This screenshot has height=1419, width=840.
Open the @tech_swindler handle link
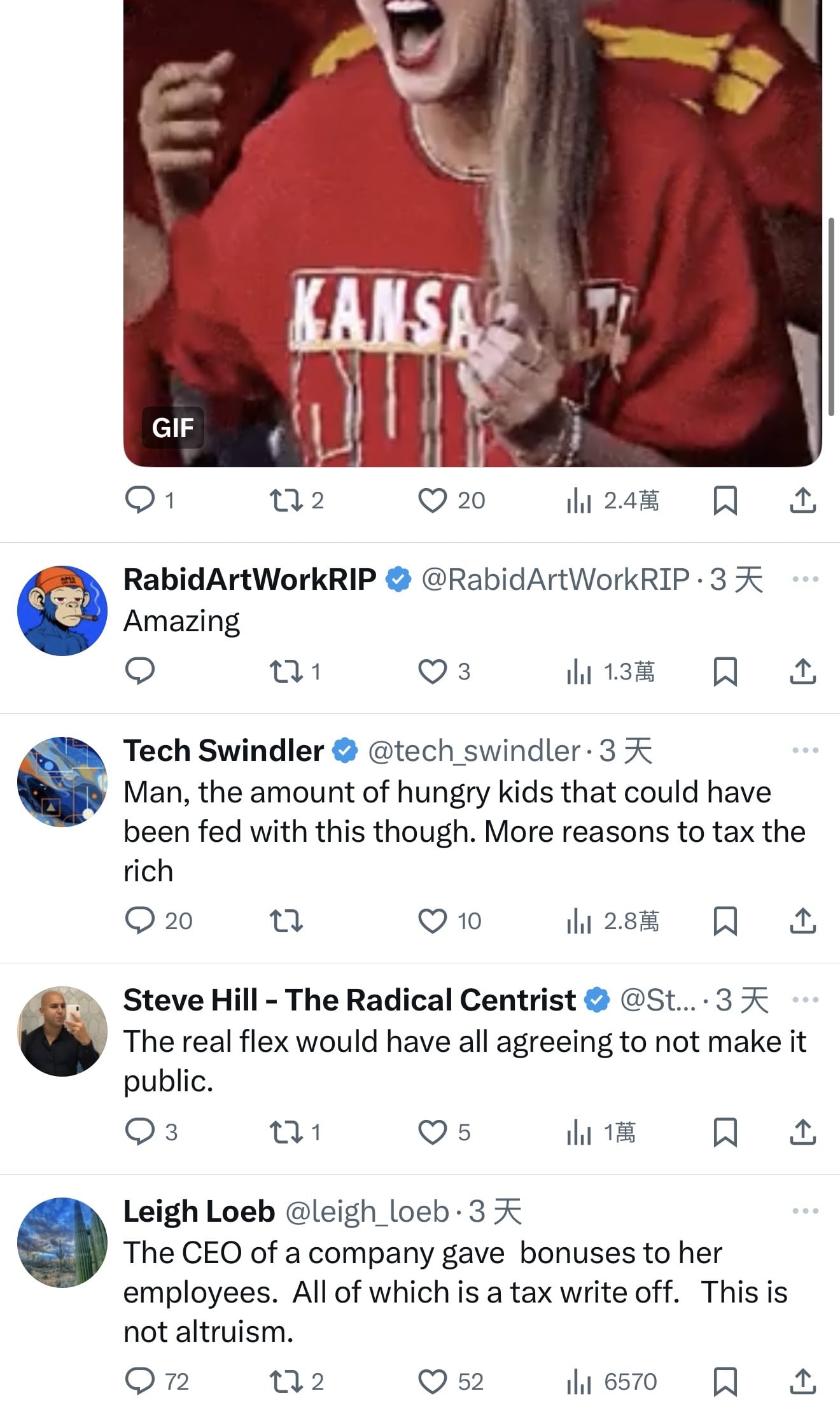coord(474,751)
